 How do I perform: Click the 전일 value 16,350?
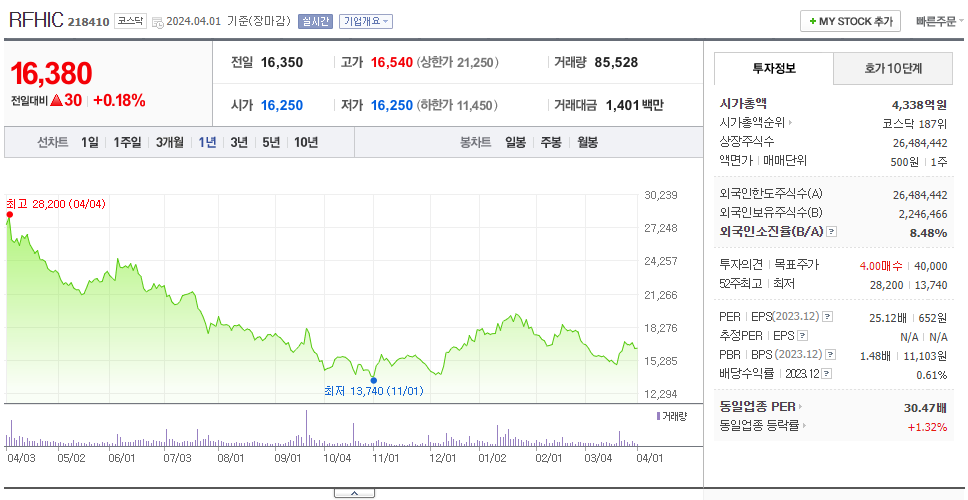coord(282,62)
